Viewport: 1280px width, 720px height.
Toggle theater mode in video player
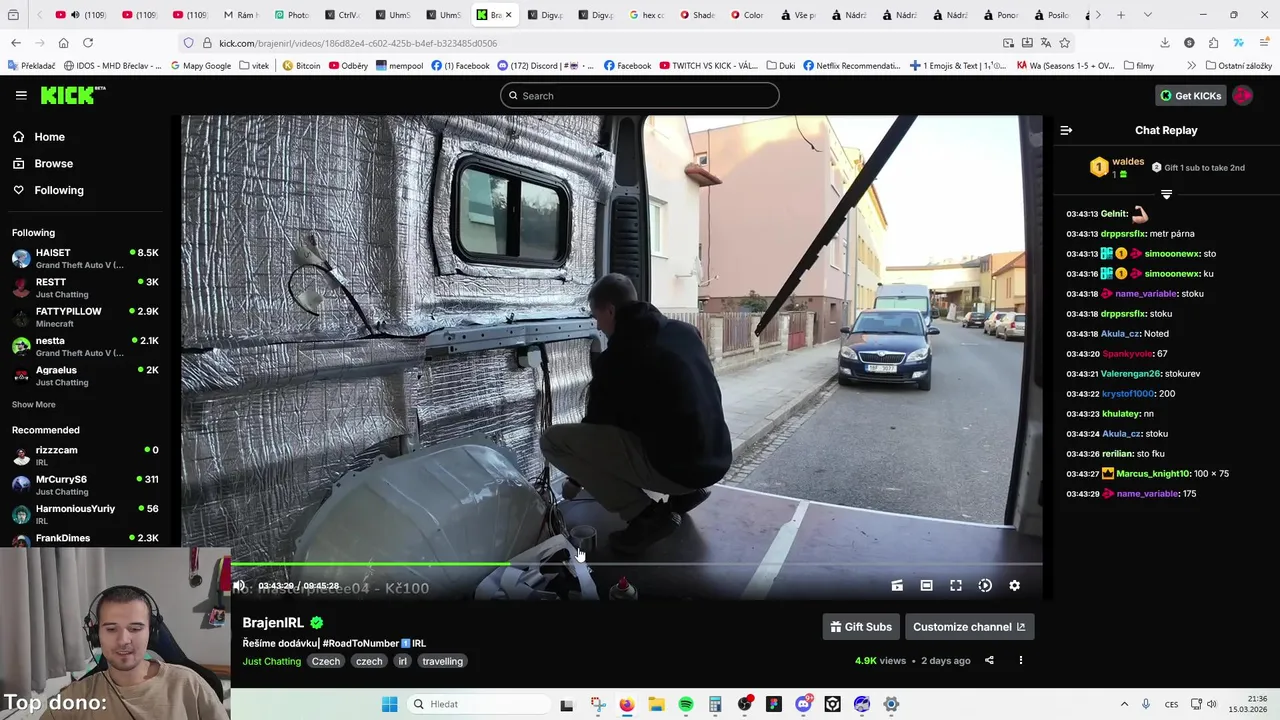pos(926,586)
